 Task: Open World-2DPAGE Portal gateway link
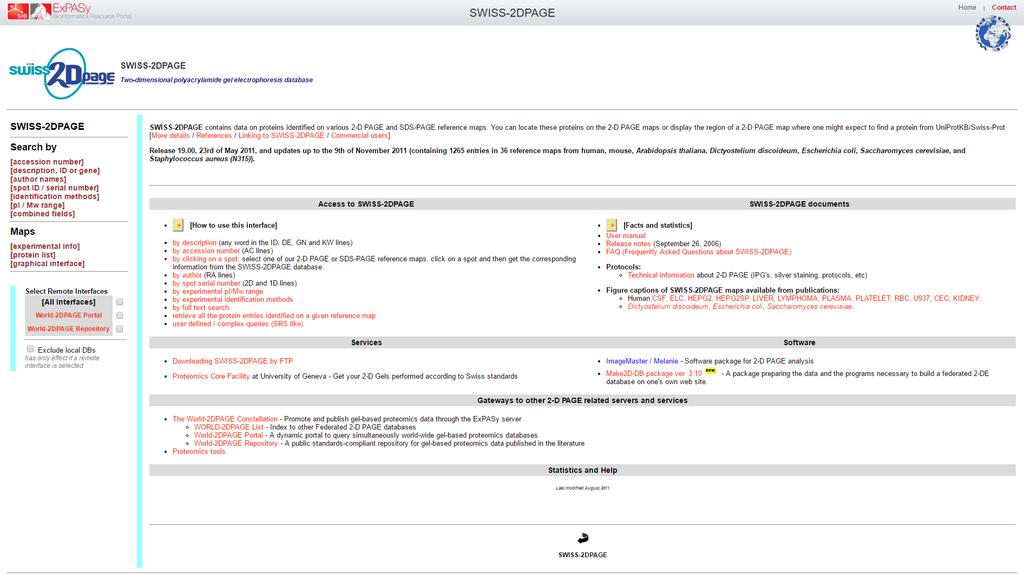[229, 436]
